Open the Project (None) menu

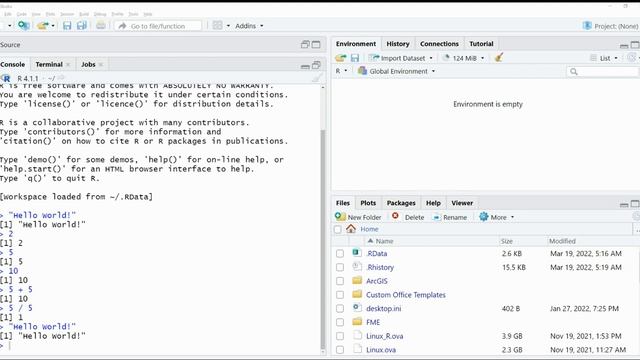point(611,26)
